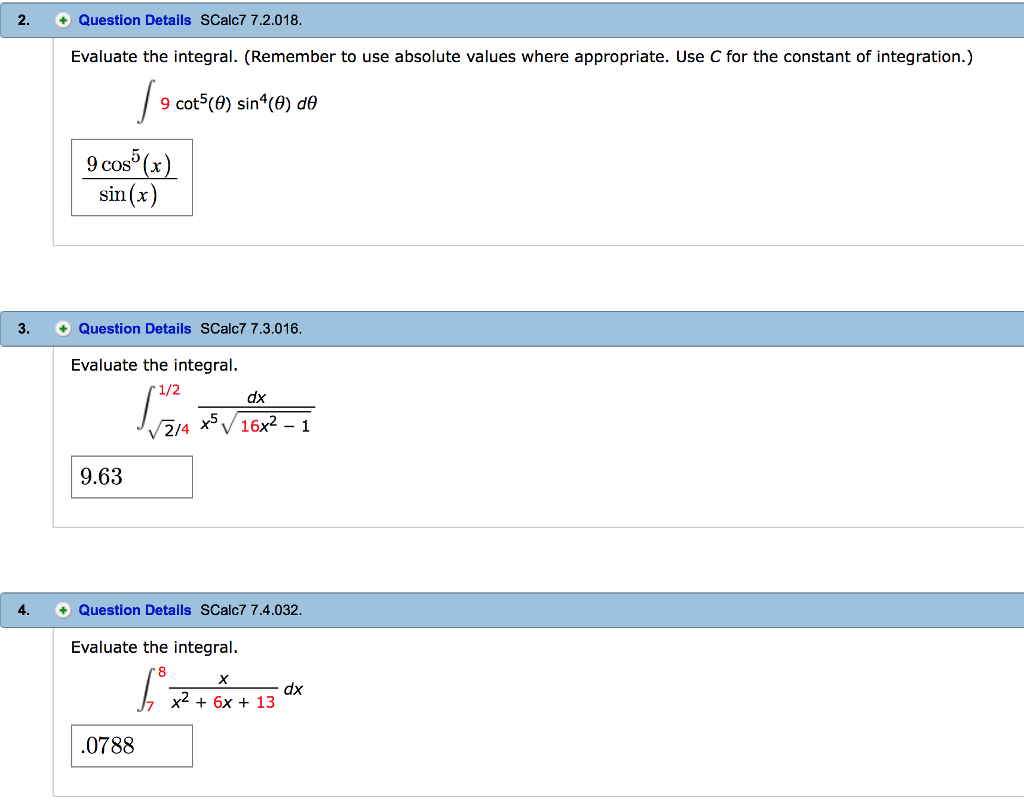1024x801 pixels.
Task: Click the blue header bar of question 4
Action: pos(600,610)
